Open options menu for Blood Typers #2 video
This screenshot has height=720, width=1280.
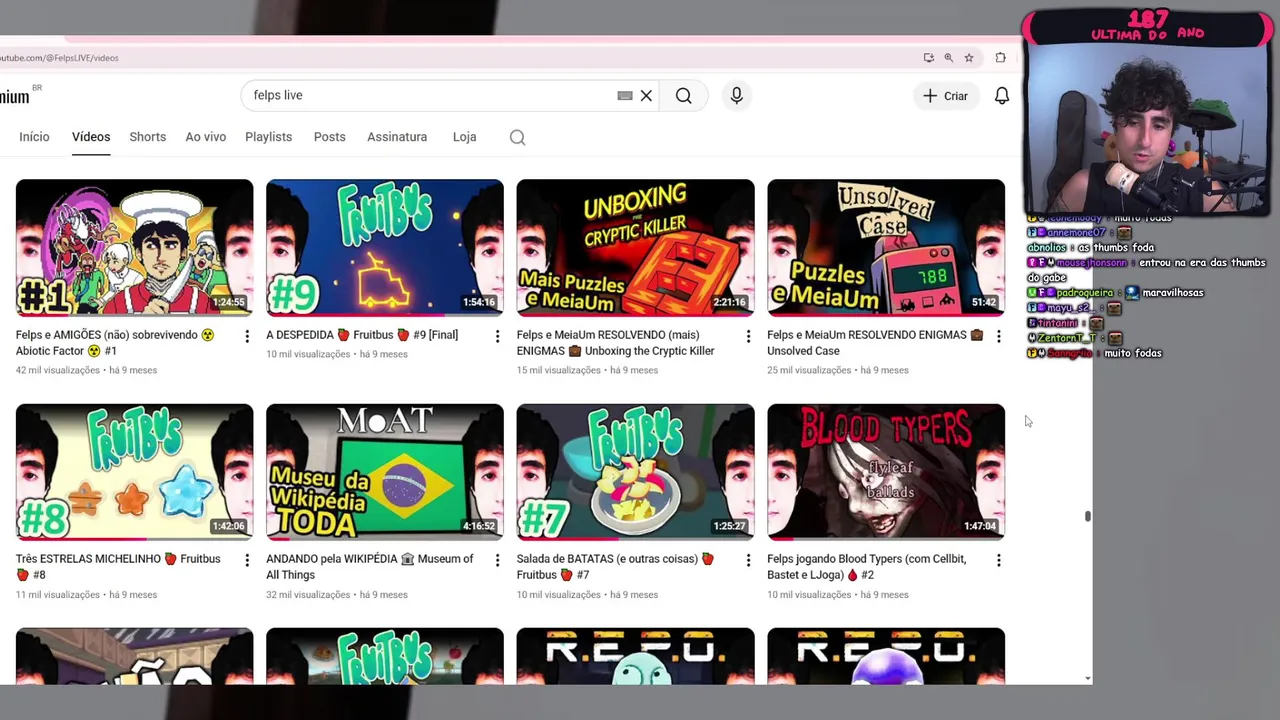pyautogui.click(x=998, y=561)
